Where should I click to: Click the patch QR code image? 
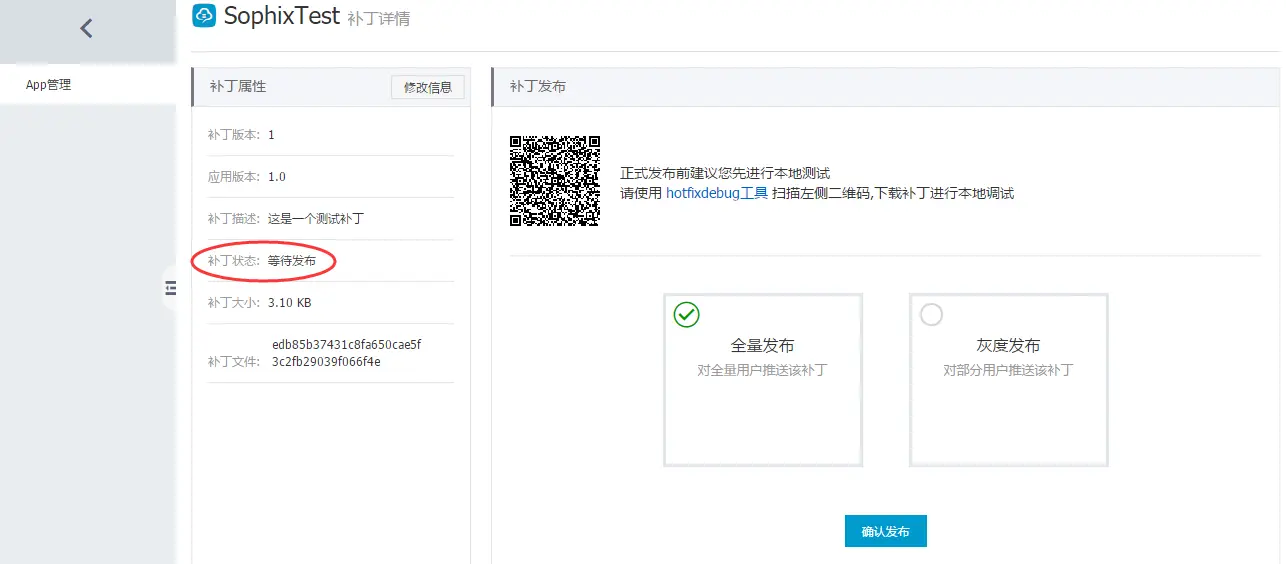(555, 181)
